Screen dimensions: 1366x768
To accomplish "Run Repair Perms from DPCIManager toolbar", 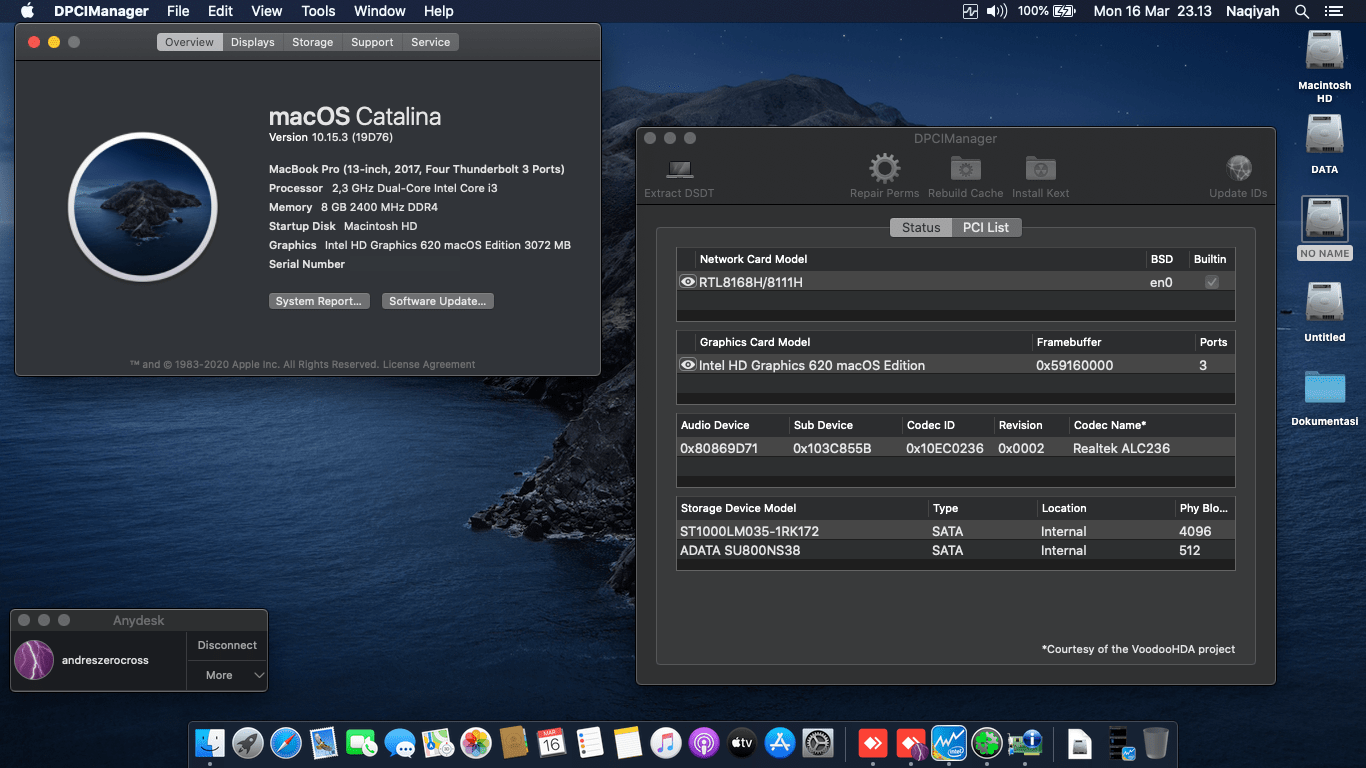I will (884, 169).
